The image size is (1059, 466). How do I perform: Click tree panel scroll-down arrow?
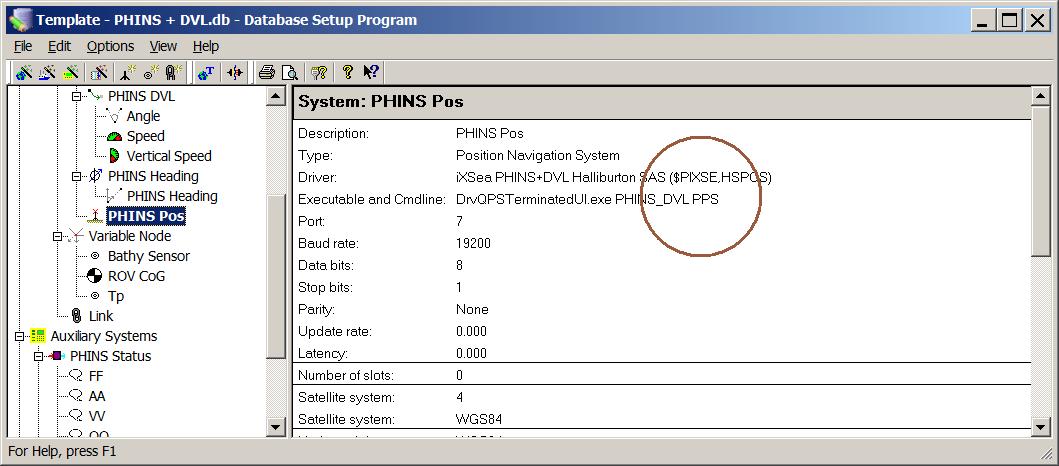click(276, 426)
